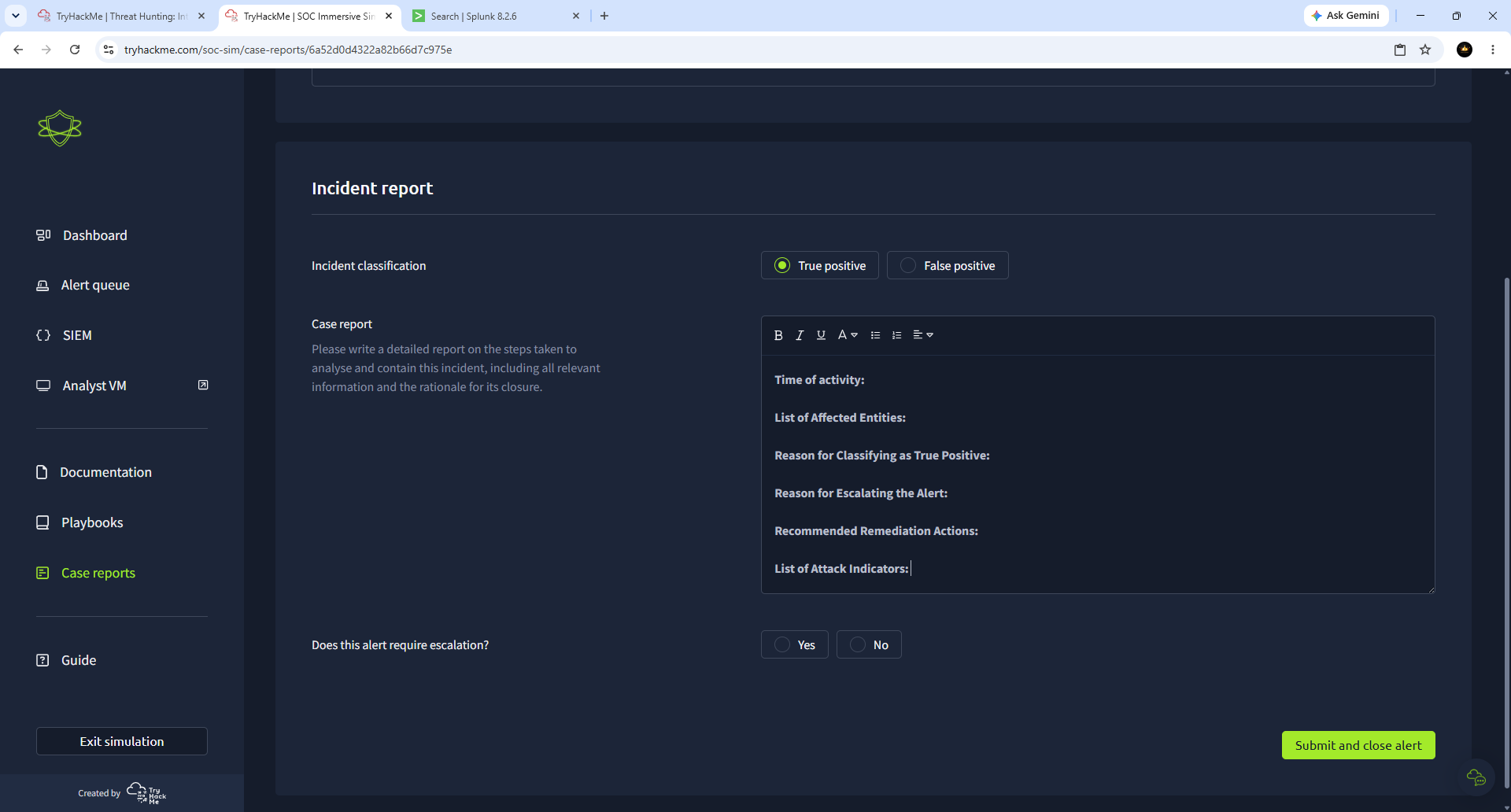This screenshot has height=812, width=1511.
Task: Go back to previous page
Action: coord(18,50)
